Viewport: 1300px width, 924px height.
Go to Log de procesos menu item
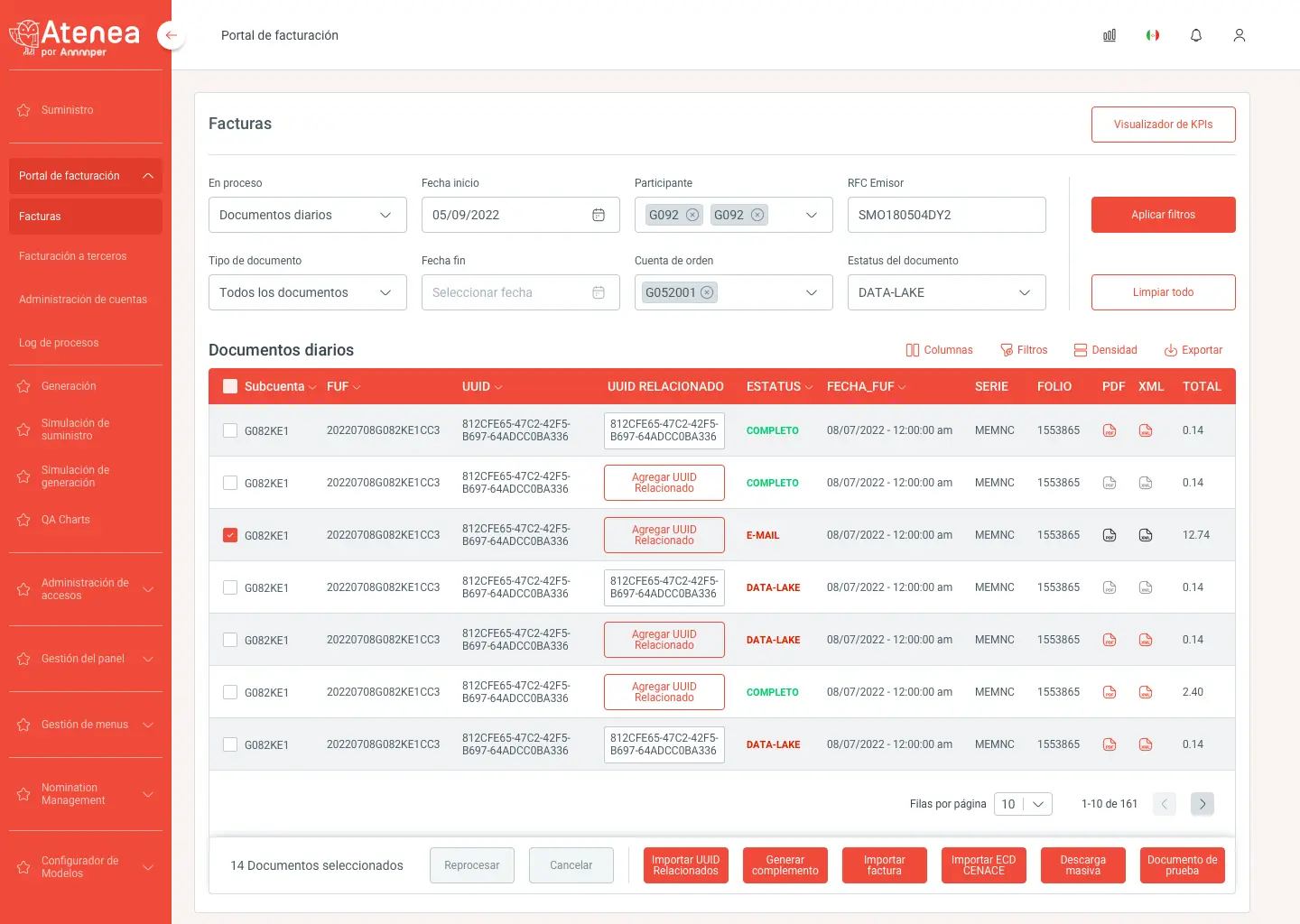click(x=59, y=343)
